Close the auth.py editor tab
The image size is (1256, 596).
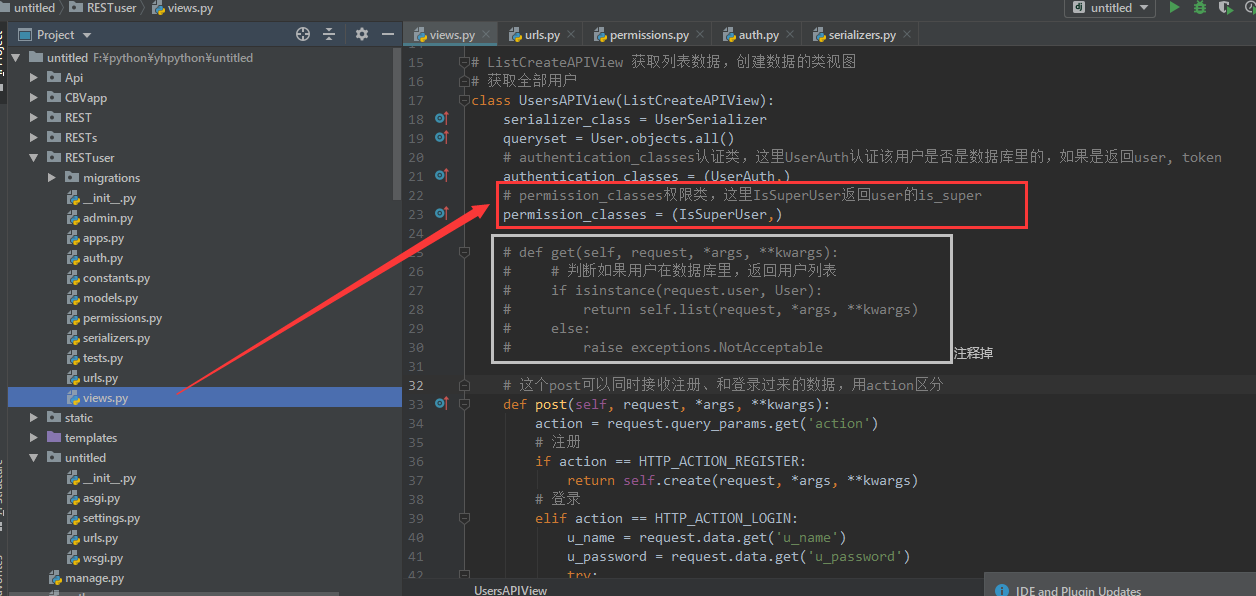[788, 35]
